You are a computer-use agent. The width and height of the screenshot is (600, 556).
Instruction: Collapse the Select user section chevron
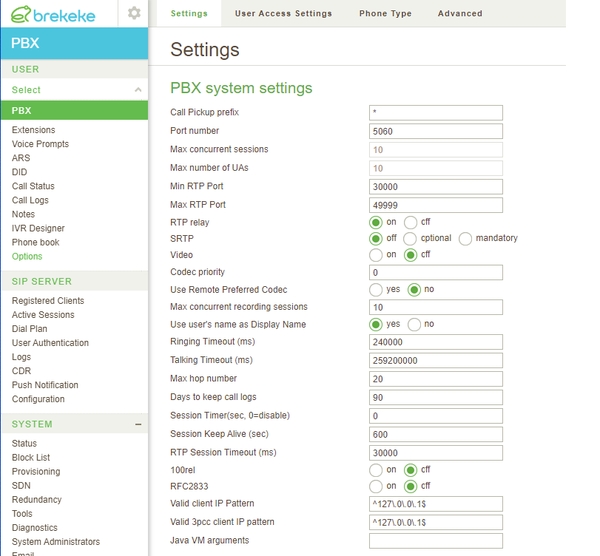tap(138, 90)
